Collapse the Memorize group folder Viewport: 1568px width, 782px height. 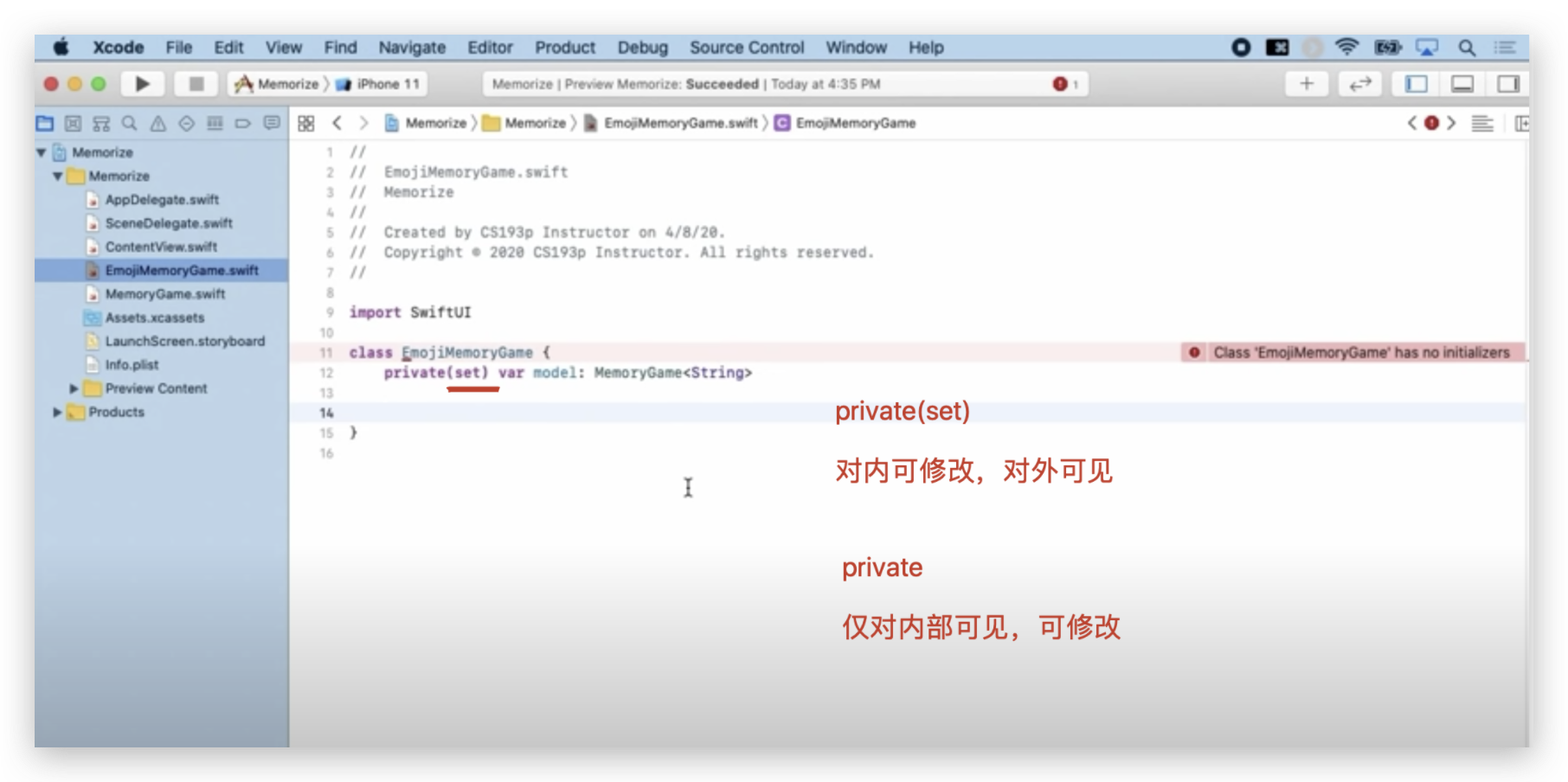click(x=57, y=176)
